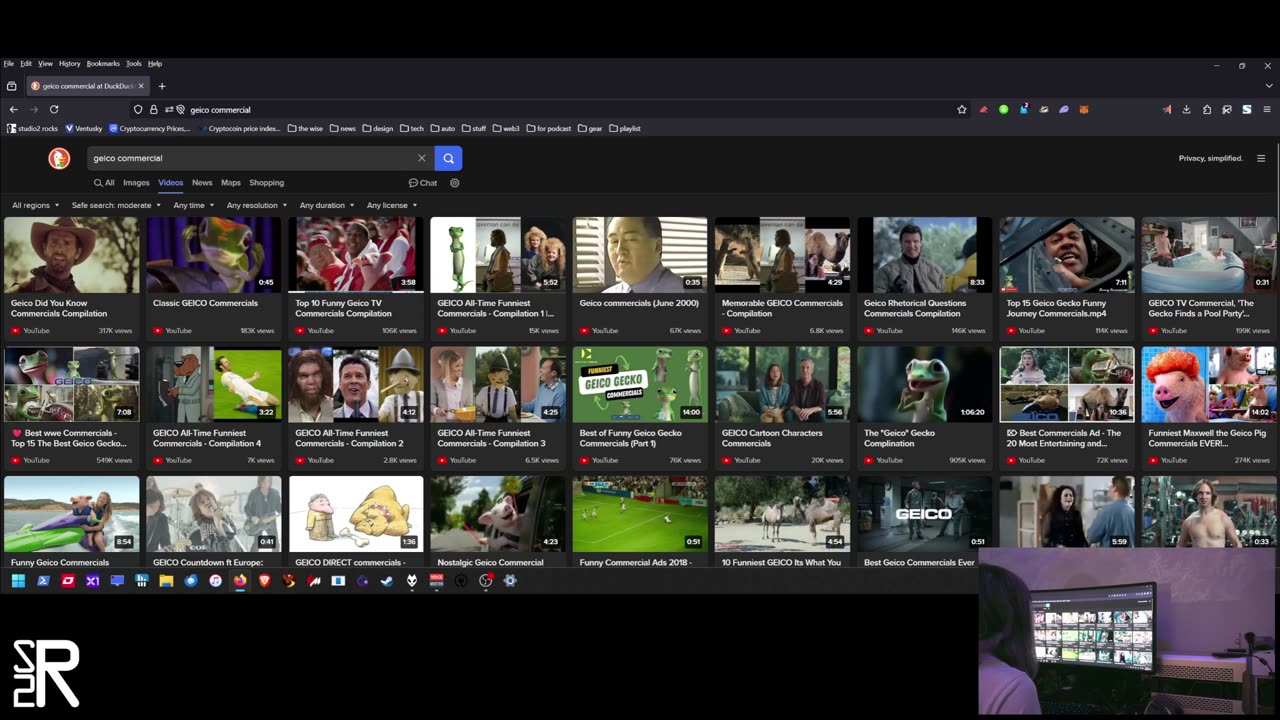This screenshot has height=720, width=1280.
Task: Switch to the All results tab
Action: pyautogui.click(x=104, y=183)
